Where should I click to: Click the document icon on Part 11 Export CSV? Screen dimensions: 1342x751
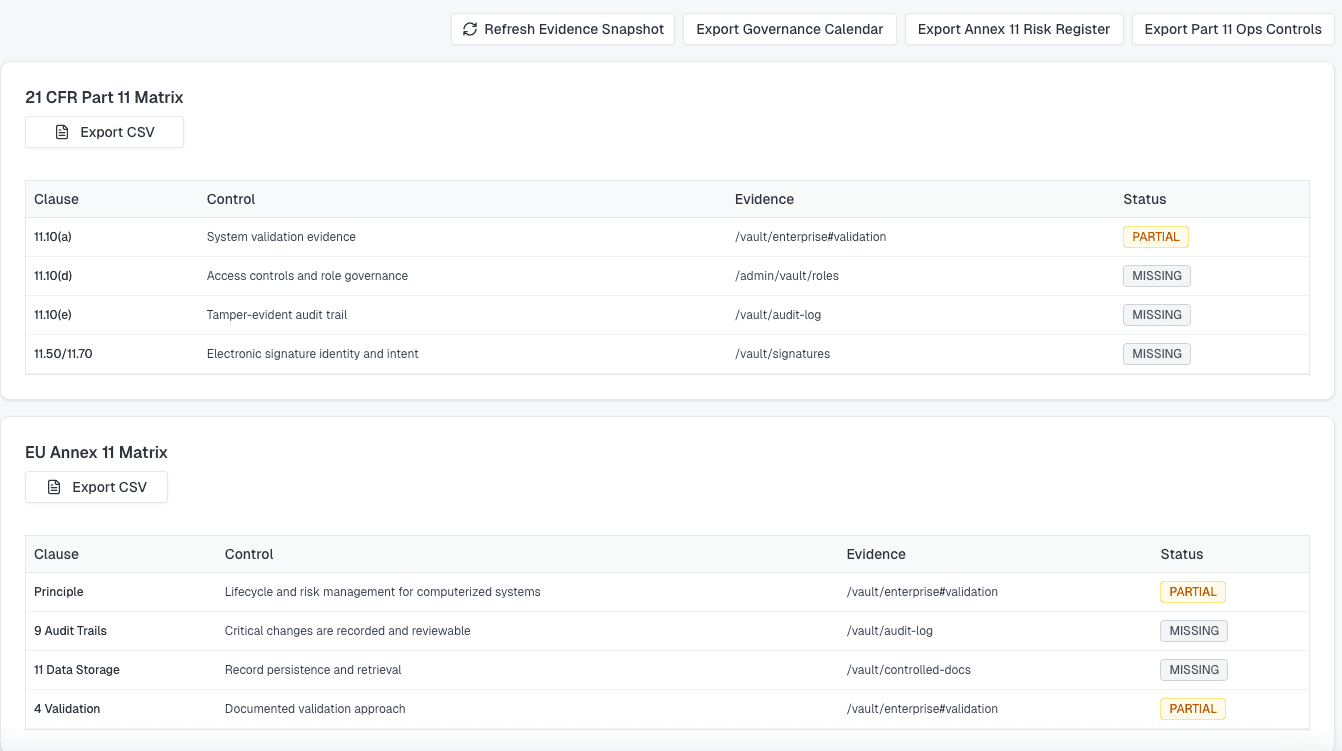point(62,131)
